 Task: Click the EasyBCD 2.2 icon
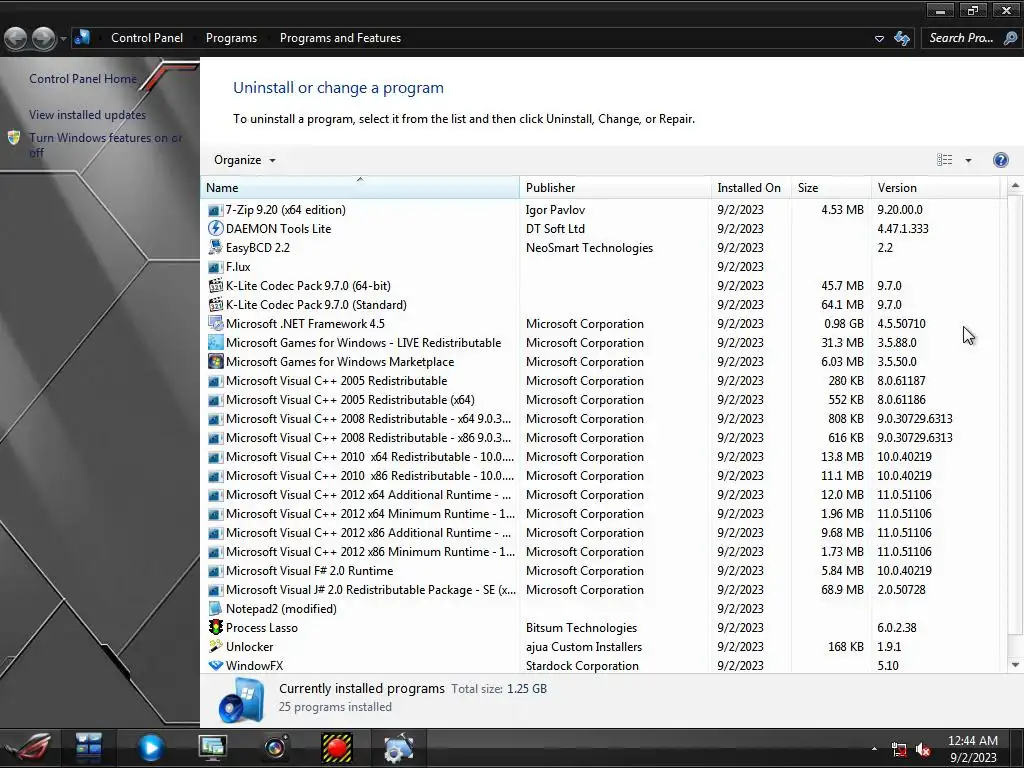click(215, 248)
